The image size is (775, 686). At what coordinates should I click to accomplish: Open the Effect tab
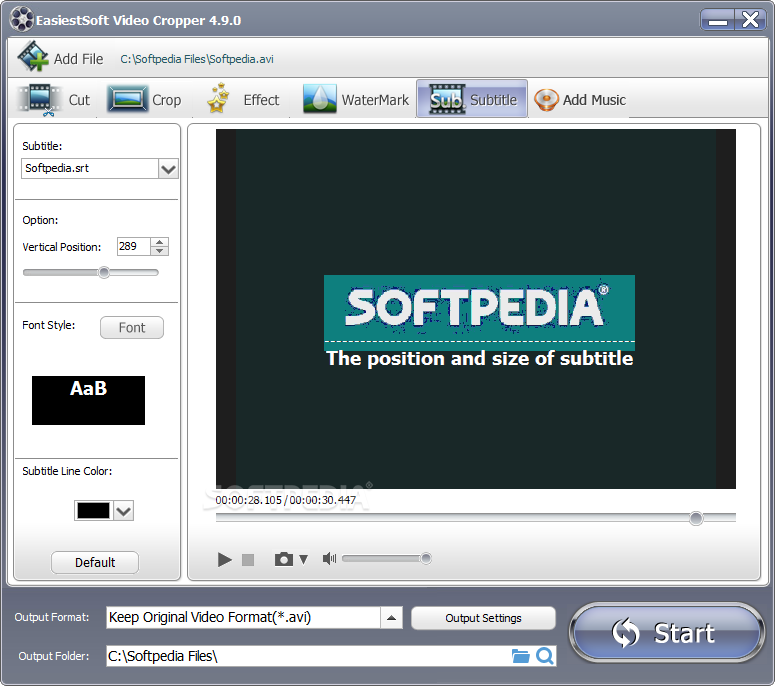pos(243,99)
